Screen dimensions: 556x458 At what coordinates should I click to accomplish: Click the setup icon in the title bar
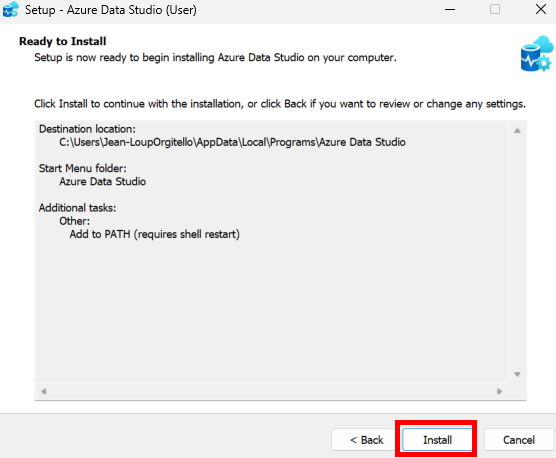point(10,10)
